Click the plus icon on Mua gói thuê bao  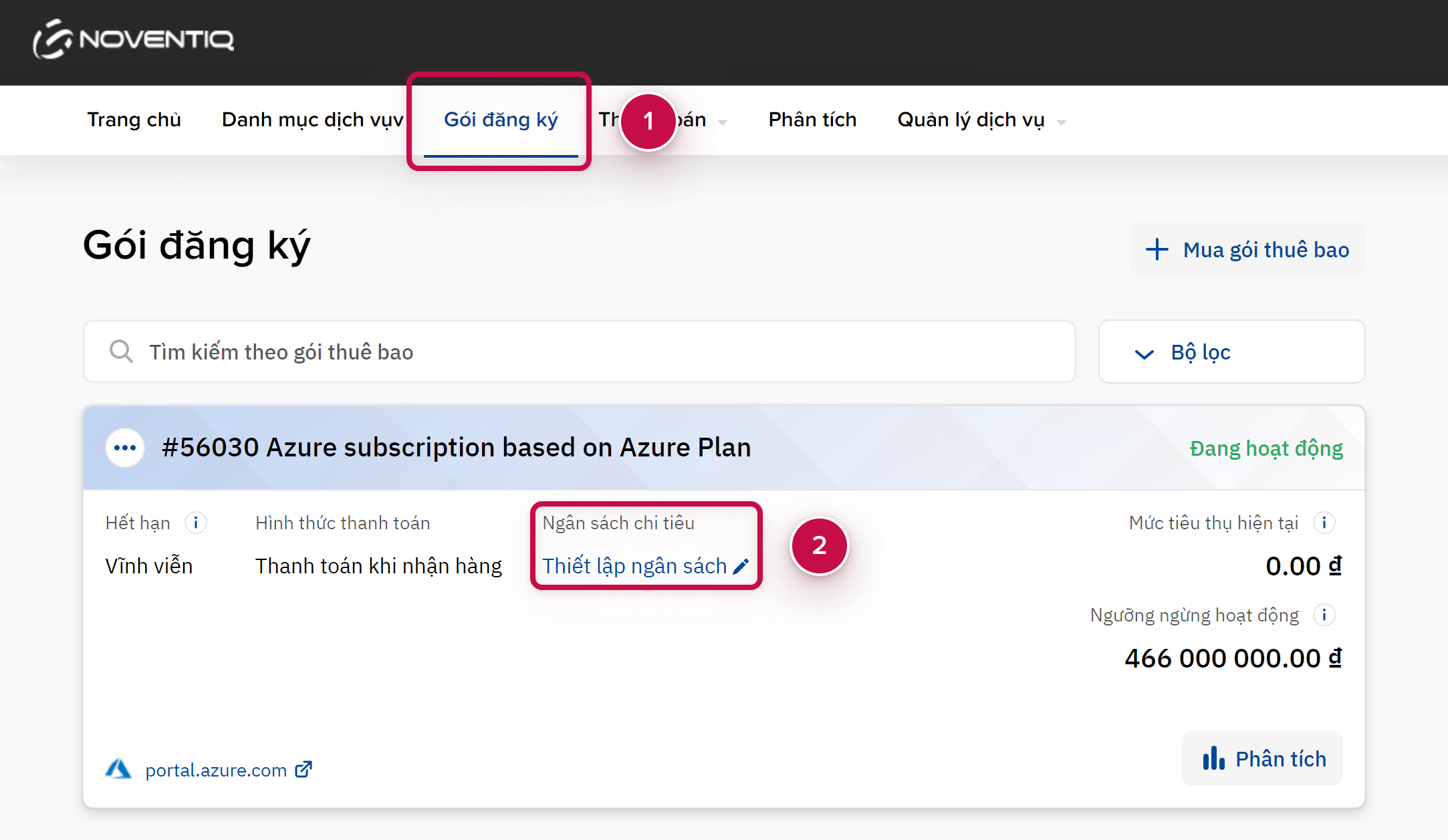click(1157, 250)
